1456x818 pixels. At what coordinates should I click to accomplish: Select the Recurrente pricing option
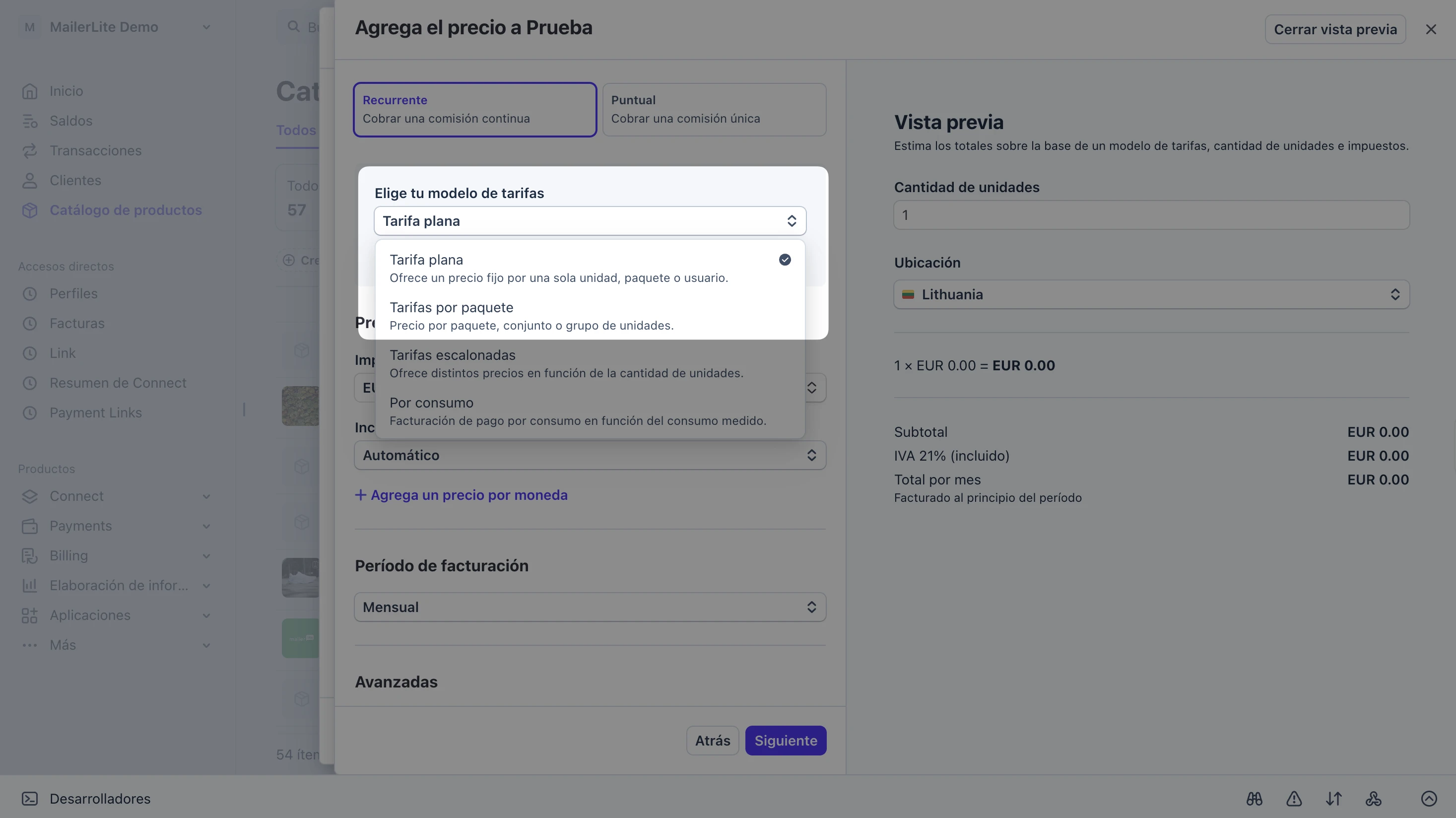pos(475,109)
